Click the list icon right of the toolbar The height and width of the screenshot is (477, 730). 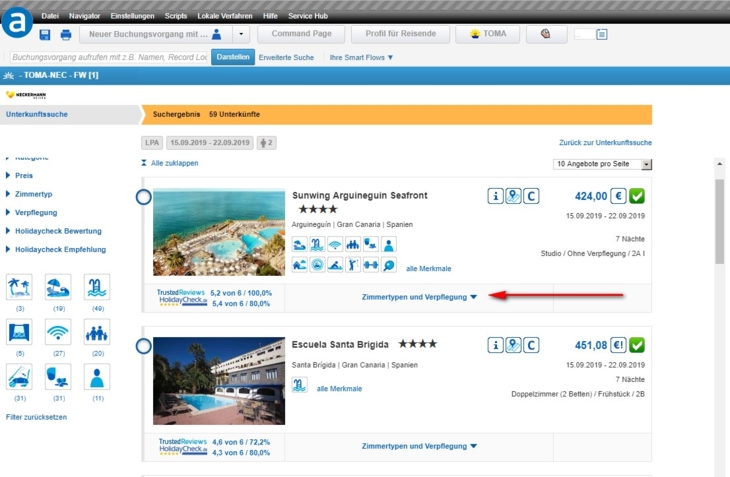tap(602, 34)
